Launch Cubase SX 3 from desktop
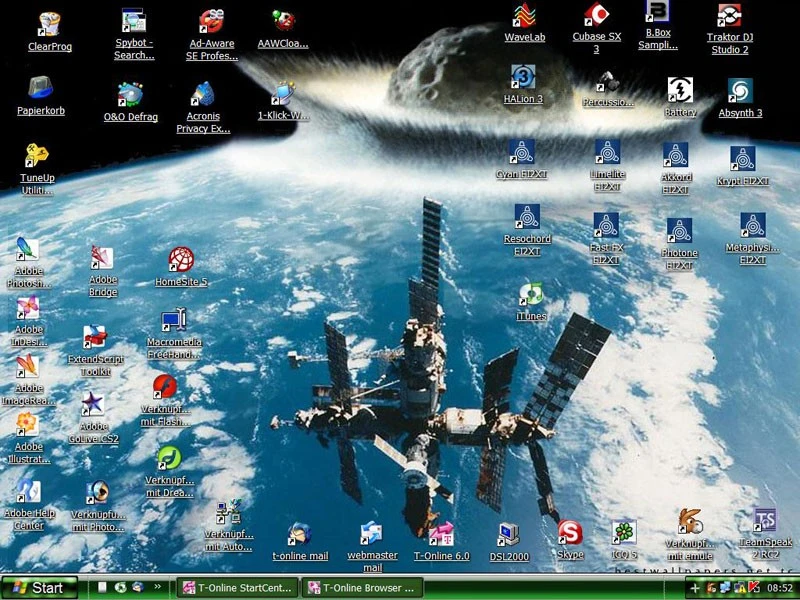The image size is (800, 600). (x=596, y=17)
